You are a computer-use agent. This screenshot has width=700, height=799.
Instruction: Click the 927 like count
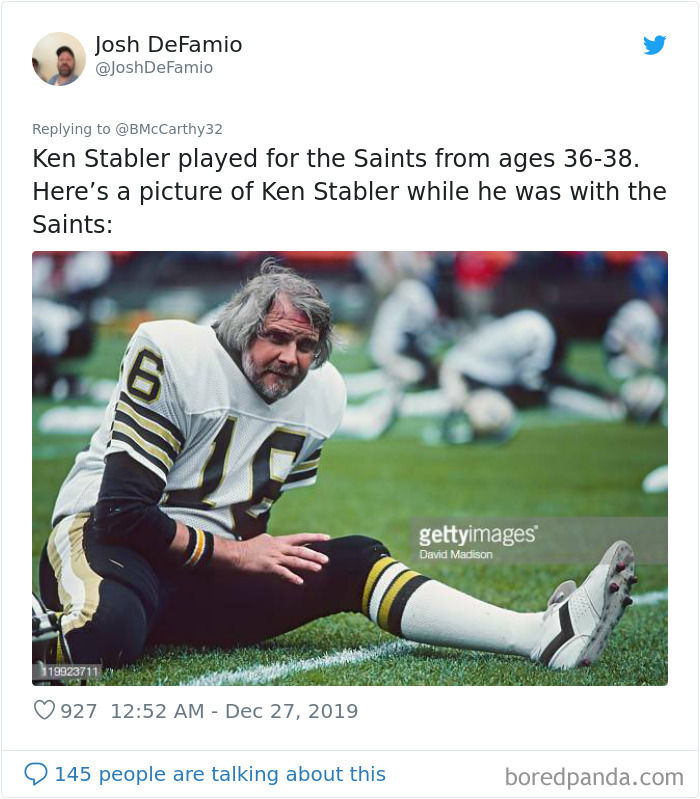coord(78,711)
